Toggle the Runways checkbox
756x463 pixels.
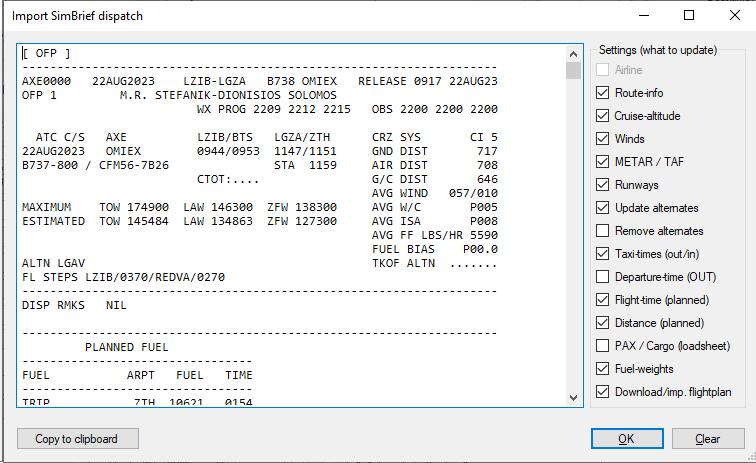602,185
